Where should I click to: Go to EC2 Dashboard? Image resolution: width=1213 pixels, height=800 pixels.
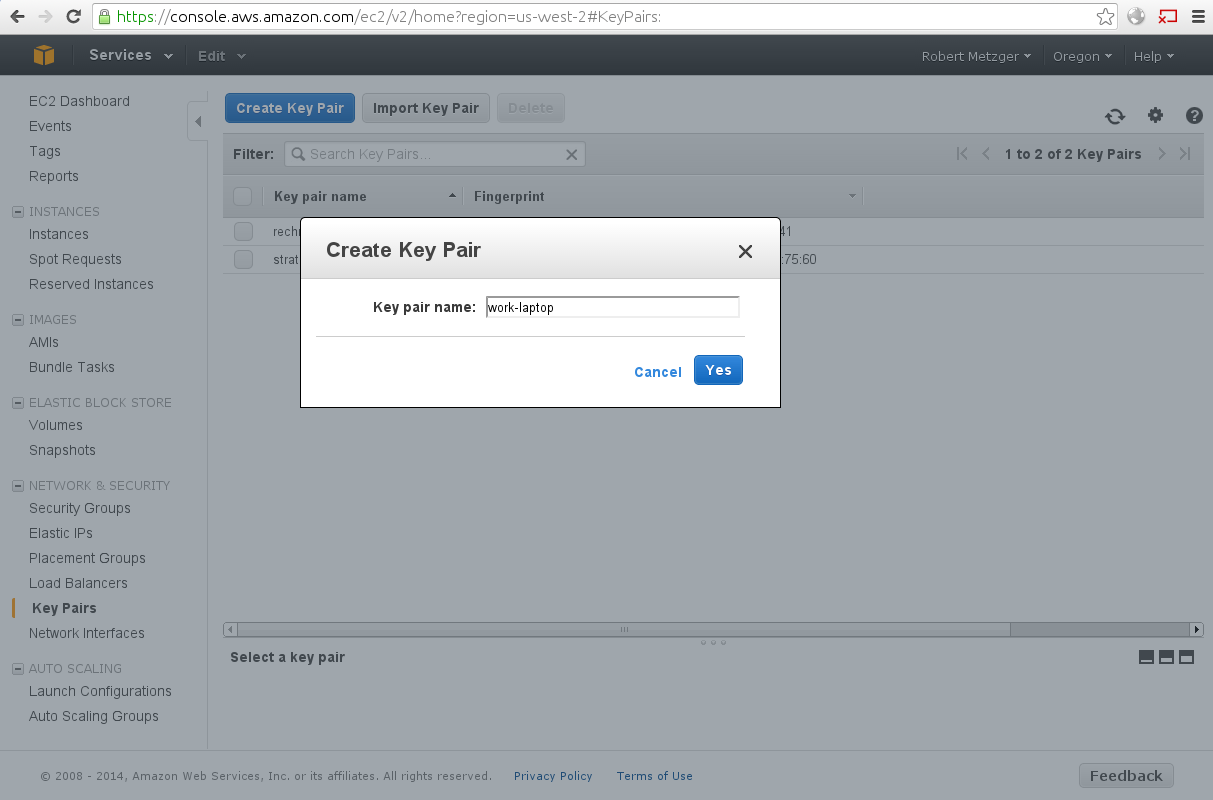tap(79, 101)
